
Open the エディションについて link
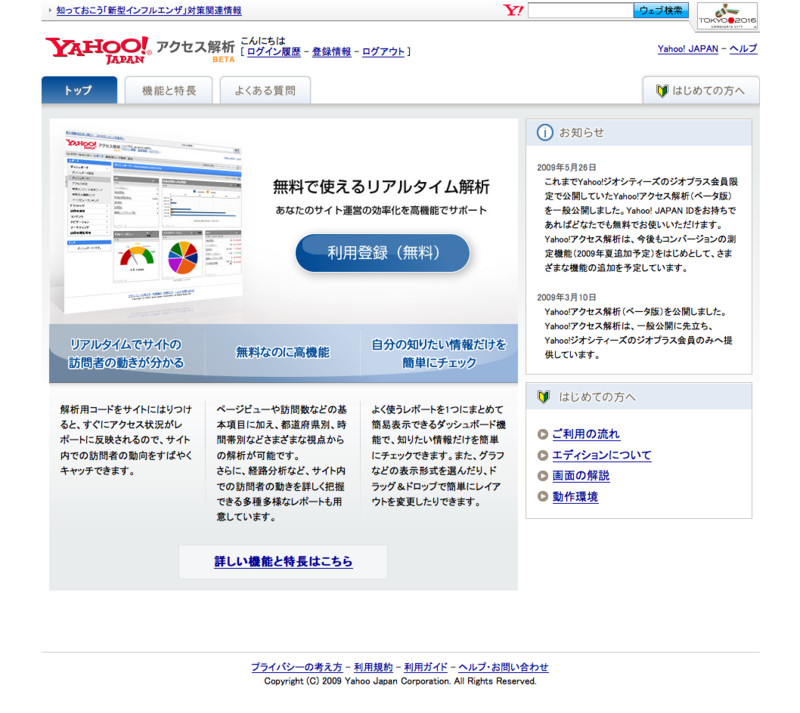[x=602, y=455]
